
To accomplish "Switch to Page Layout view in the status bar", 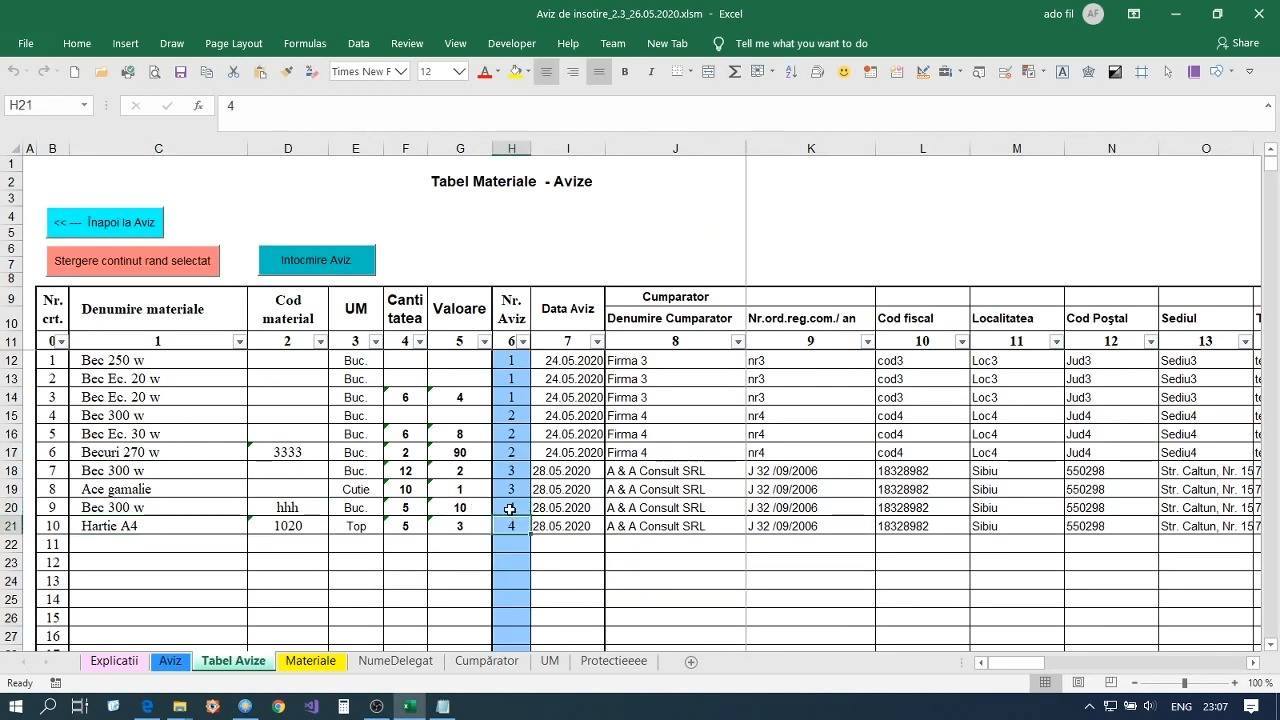I will (x=1078, y=682).
